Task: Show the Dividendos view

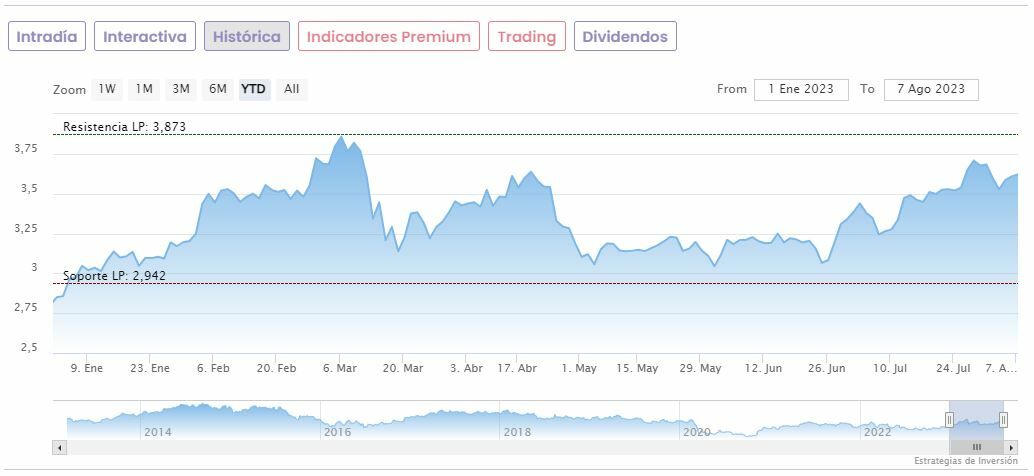Action: (x=625, y=37)
